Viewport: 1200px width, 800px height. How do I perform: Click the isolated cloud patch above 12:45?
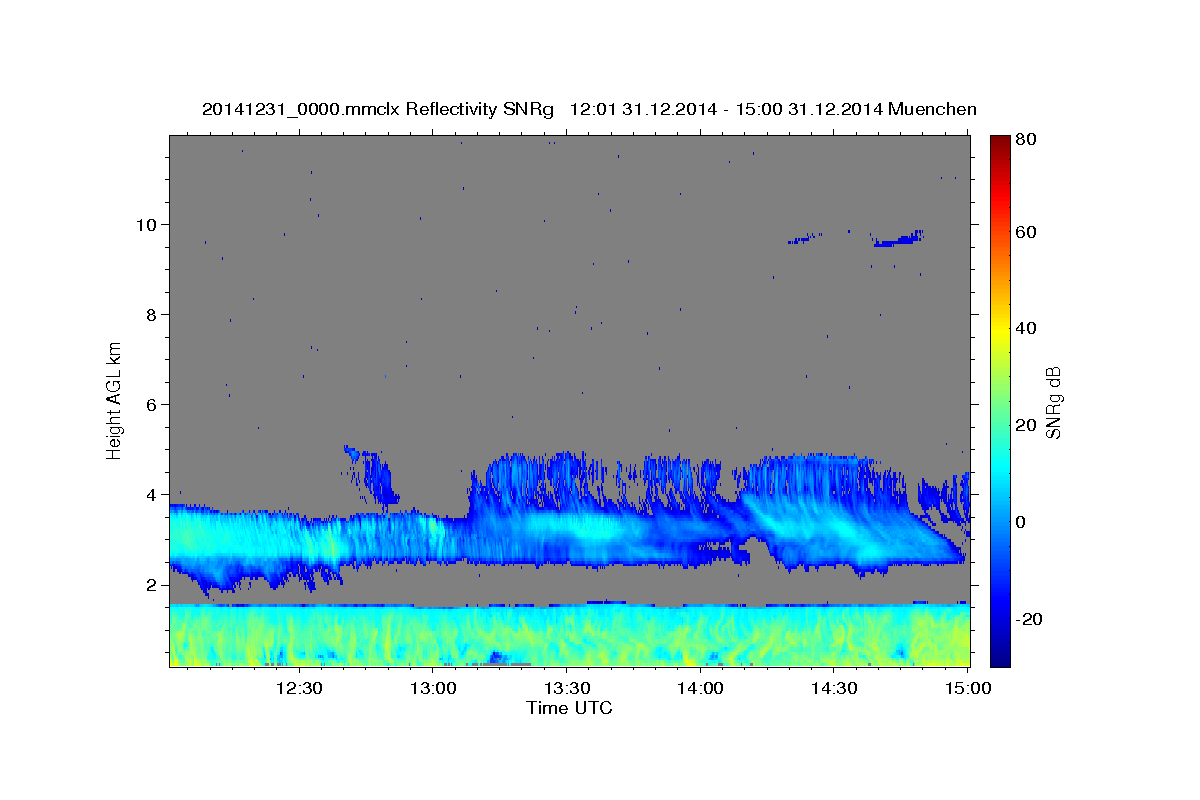pyautogui.click(x=372, y=474)
